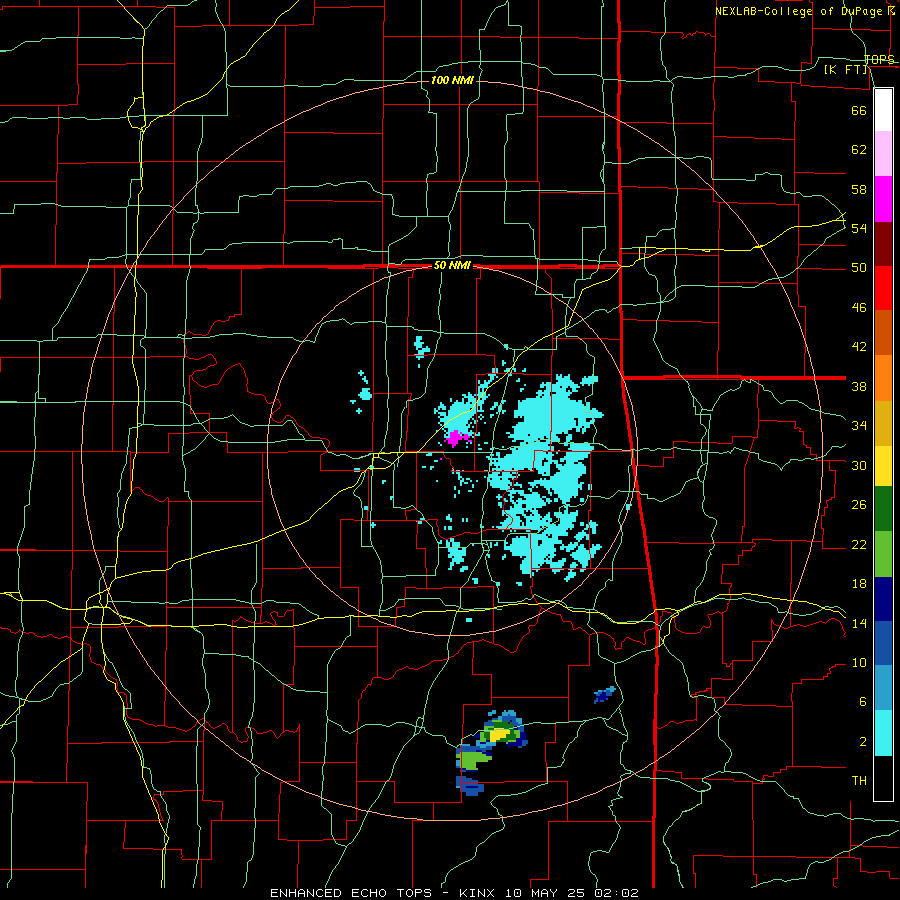Click the '38' legend value
Viewport: 900px width, 900px height.
(859, 386)
